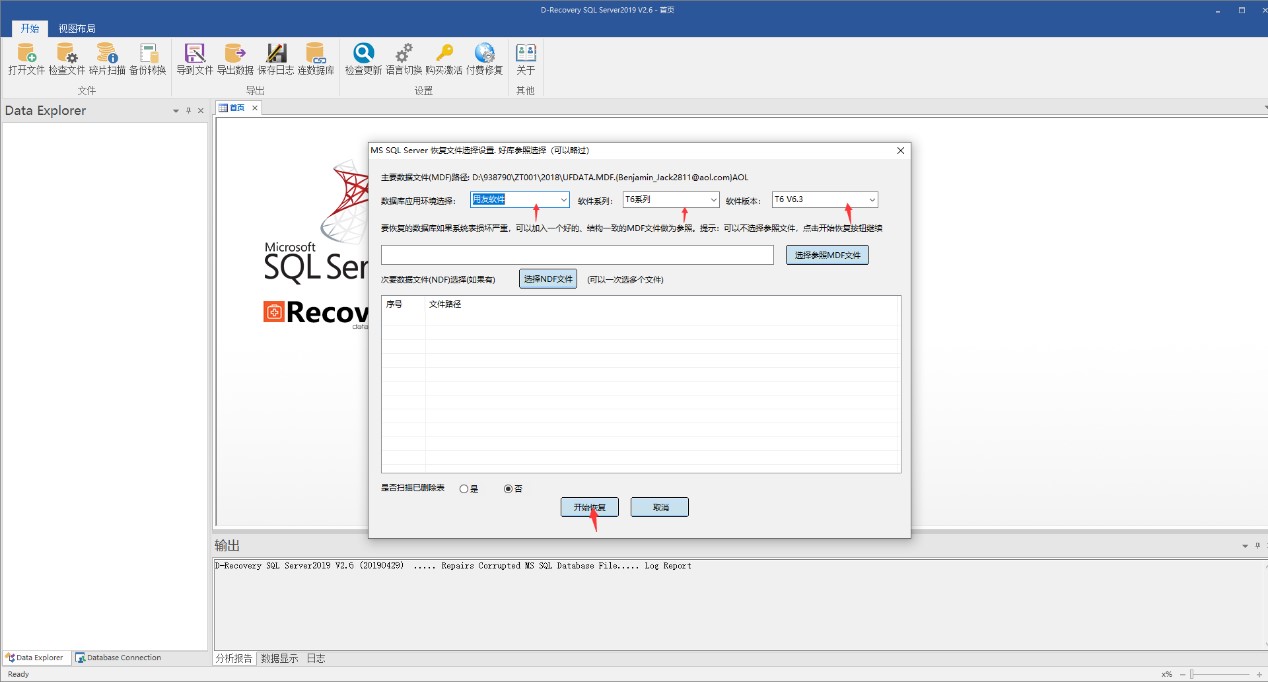
Task: Select 否 for scanning deleted tables
Action: 508,489
